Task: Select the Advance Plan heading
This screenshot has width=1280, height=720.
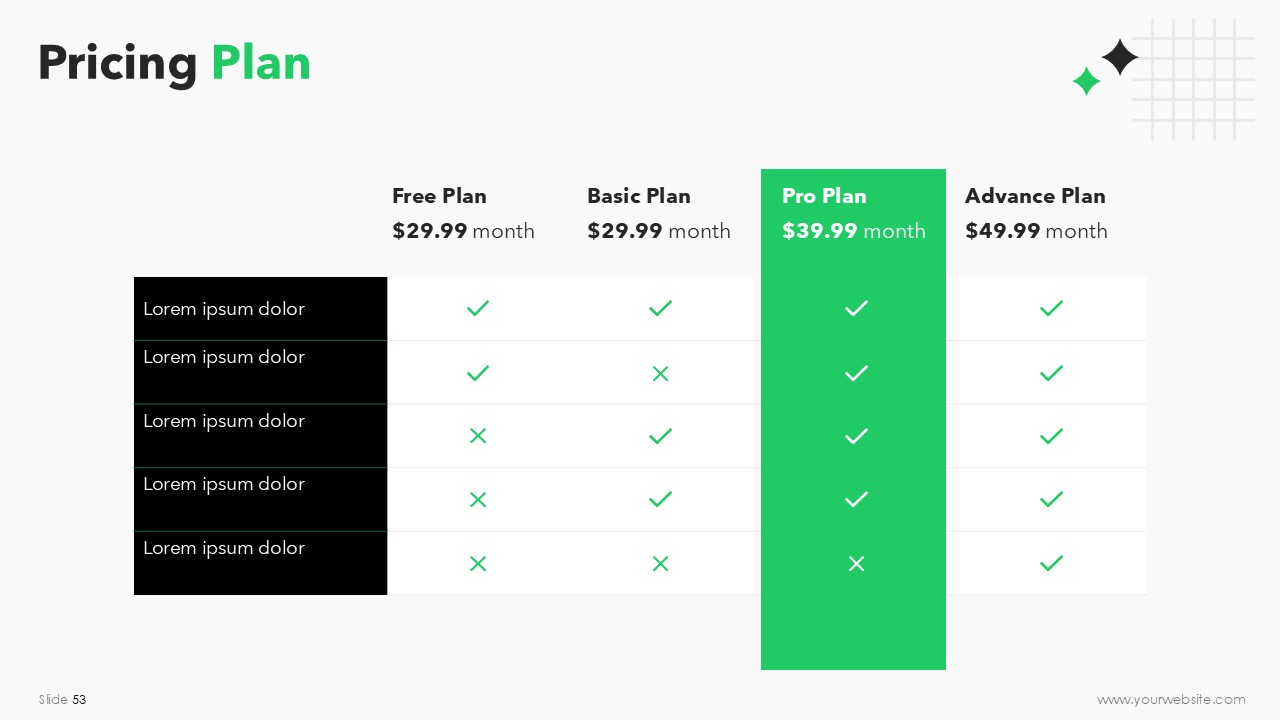Action: [x=1035, y=196]
